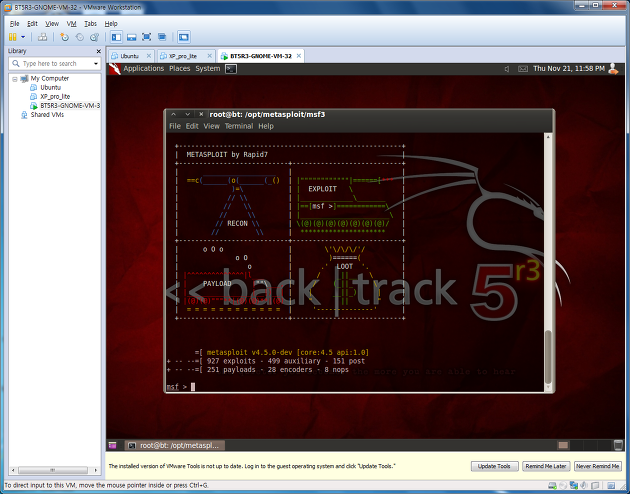Click the hard disk status icon
Image resolution: width=630 pixels, height=494 pixels.
553,486
